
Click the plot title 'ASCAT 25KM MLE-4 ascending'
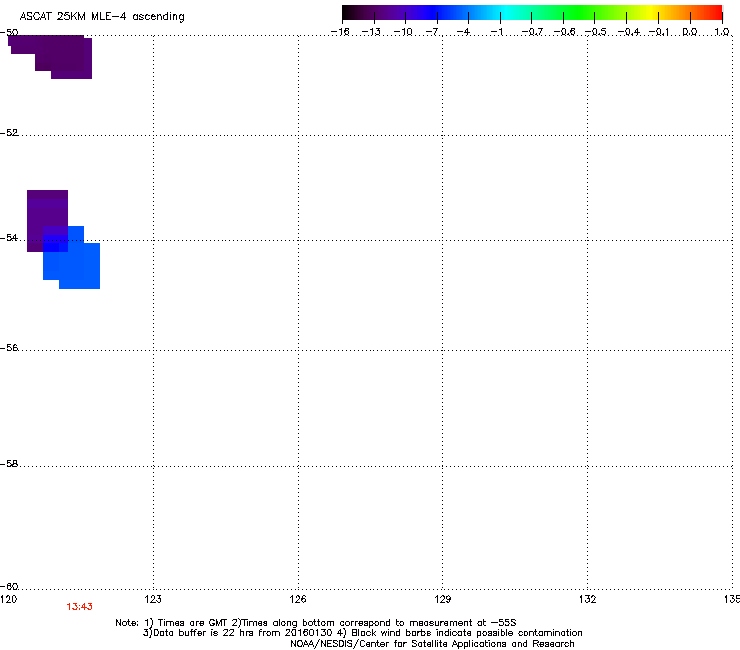pyautogui.click(x=102, y=16)
